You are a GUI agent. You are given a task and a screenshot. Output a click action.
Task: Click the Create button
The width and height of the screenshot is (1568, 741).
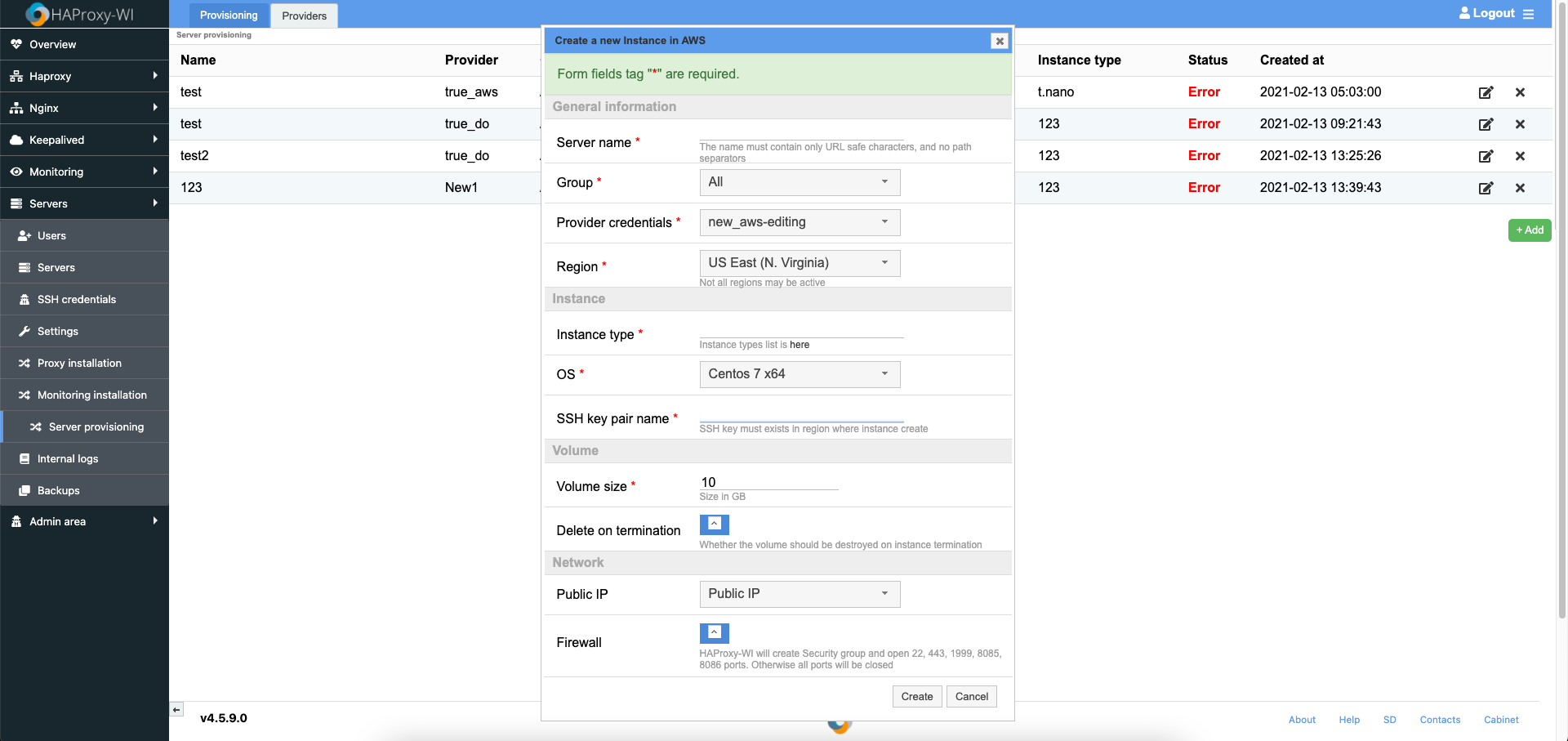coord(917,696)
